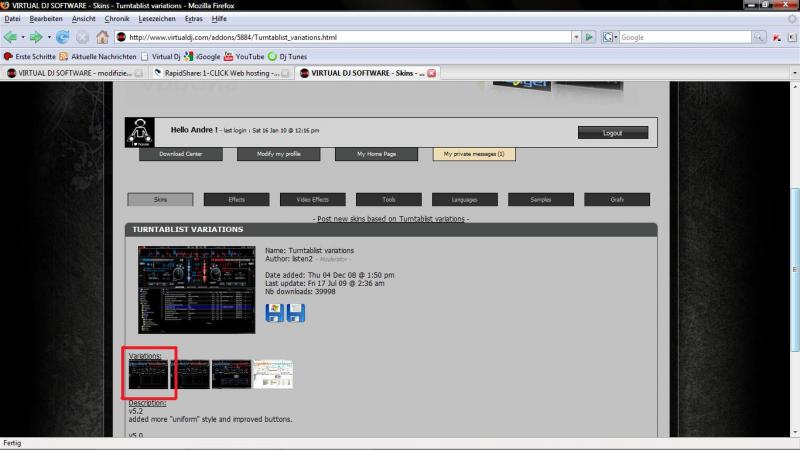Click 'Post new skins based on Turntablist variations' link
800x450 pixels.
[391, 219]
